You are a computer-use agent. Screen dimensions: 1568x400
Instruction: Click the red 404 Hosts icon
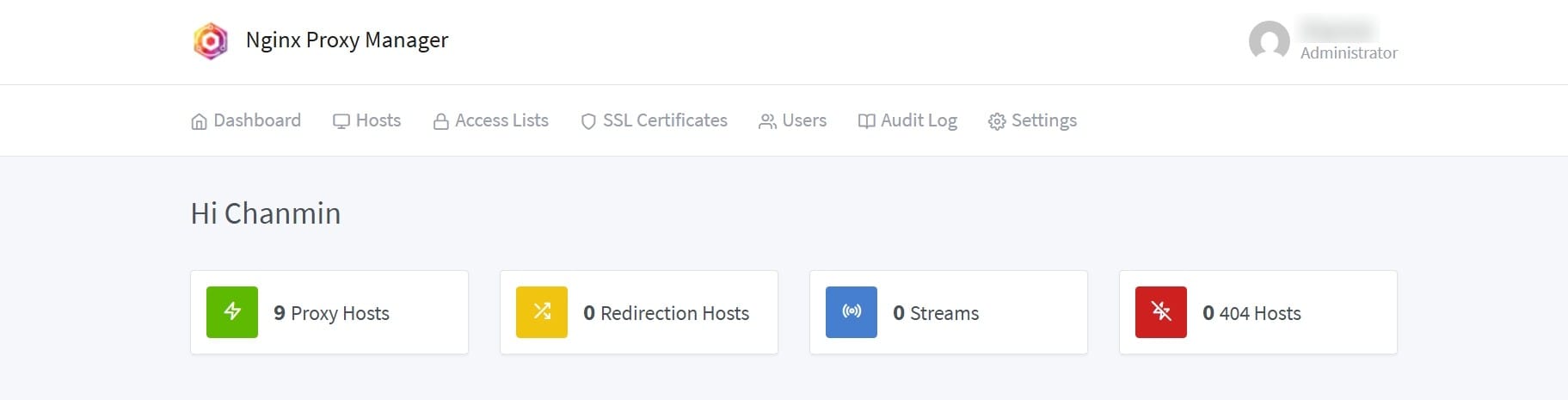click(1161, 311)
